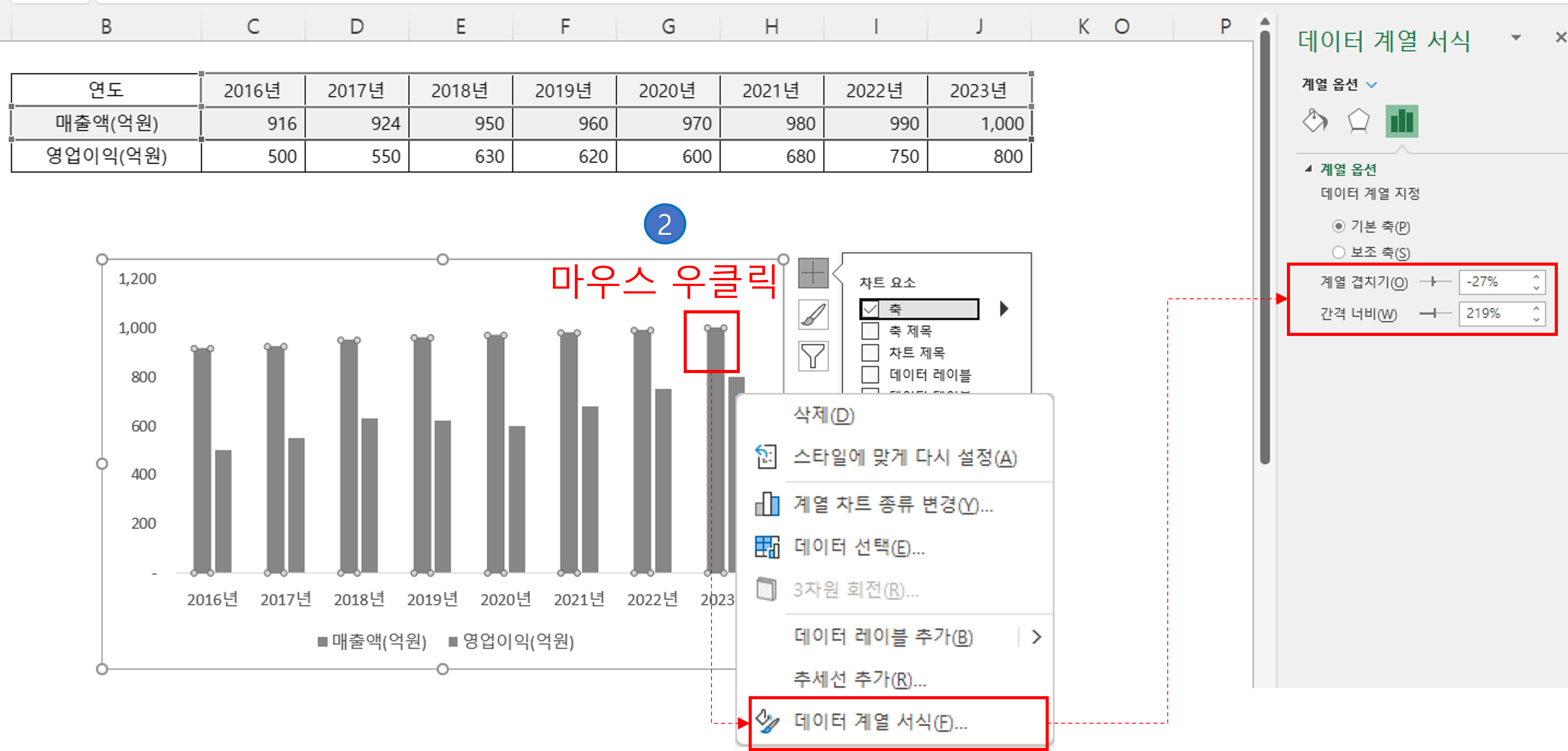Expand the 계열 옵션 dropdown chevron
Screen dimensions: 1568x751
(x=1371, y=84)
